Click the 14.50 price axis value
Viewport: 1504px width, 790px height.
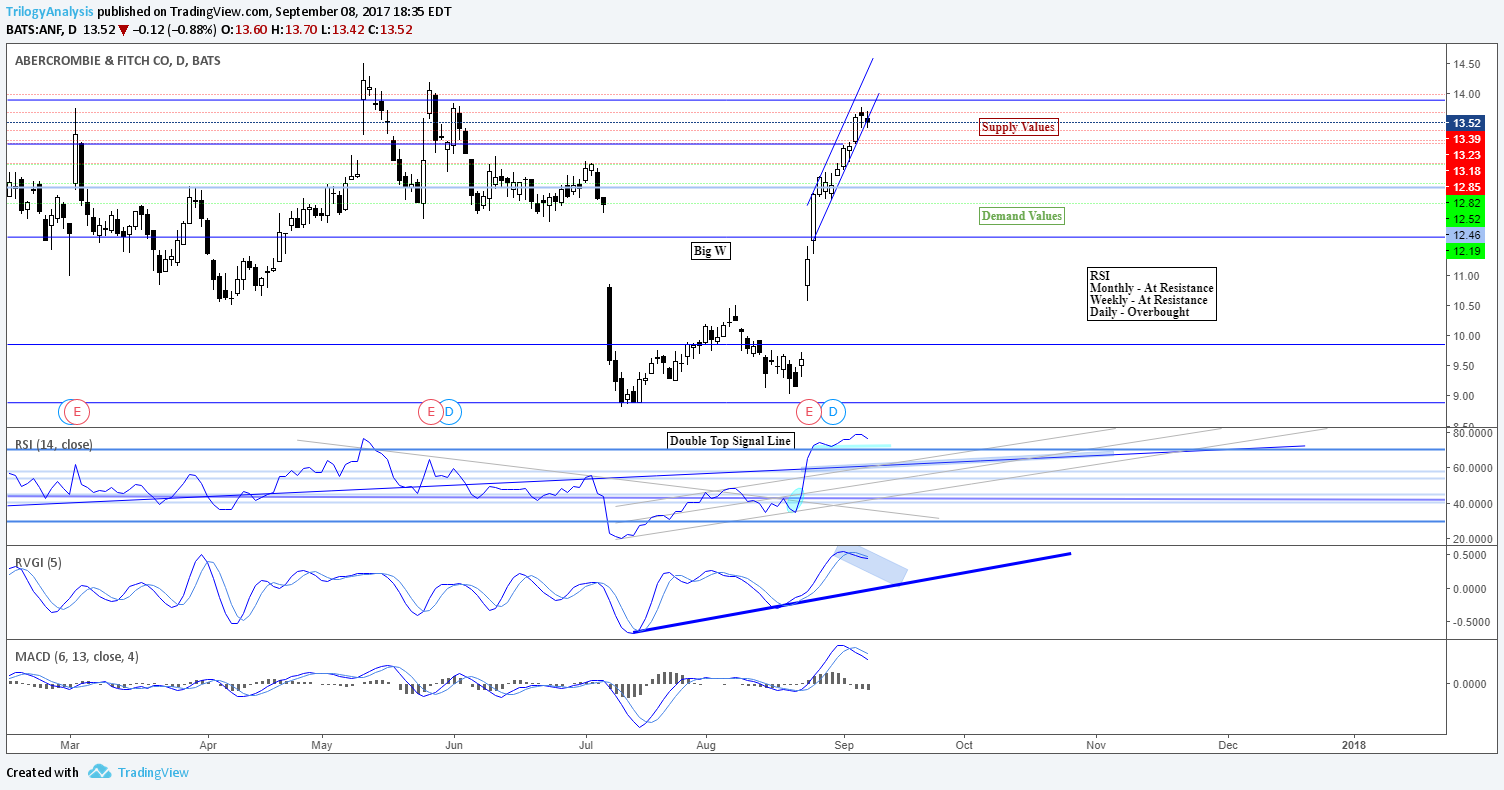pos(1466,64)
